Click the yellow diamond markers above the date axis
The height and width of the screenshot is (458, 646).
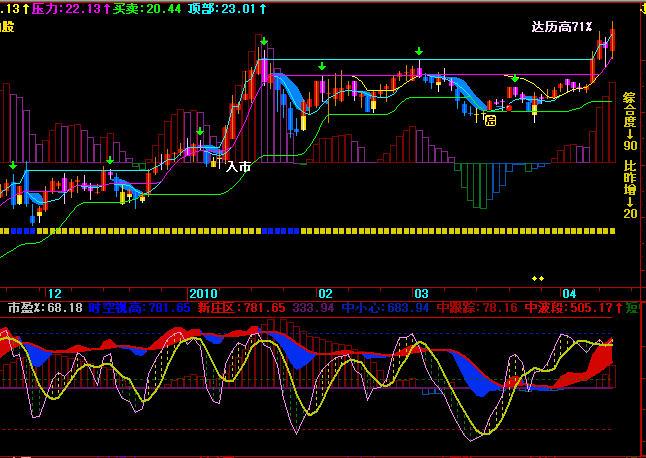[538, 278]
